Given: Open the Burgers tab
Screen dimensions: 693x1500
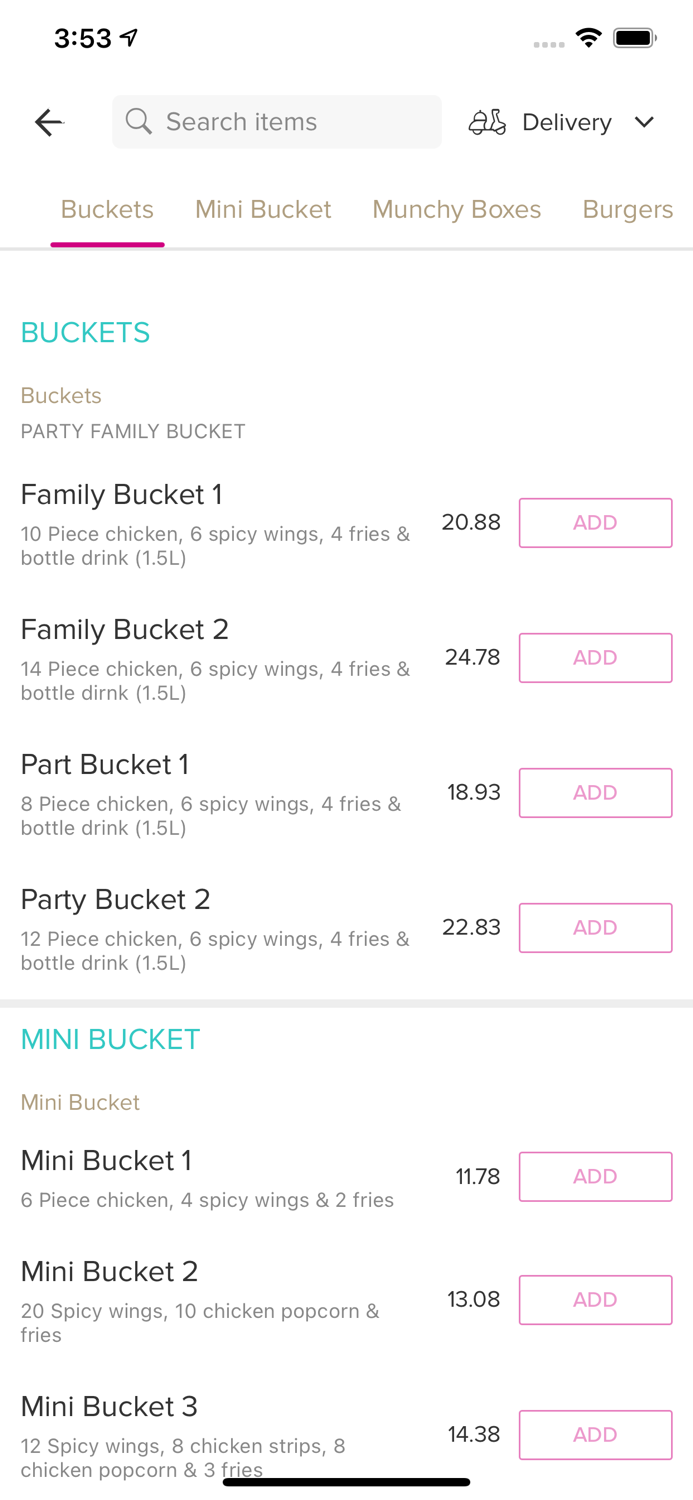Looking at the screenshot, I should 627,209.
